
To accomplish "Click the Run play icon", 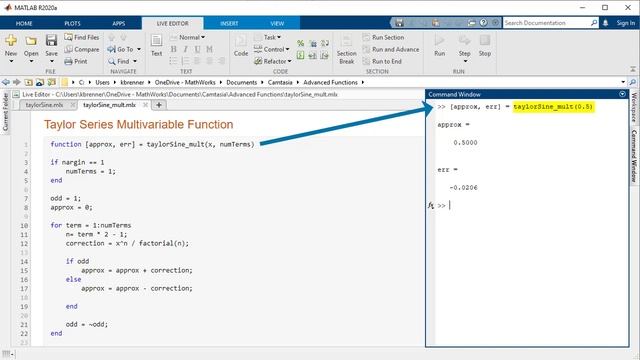I will click(440, 40).
